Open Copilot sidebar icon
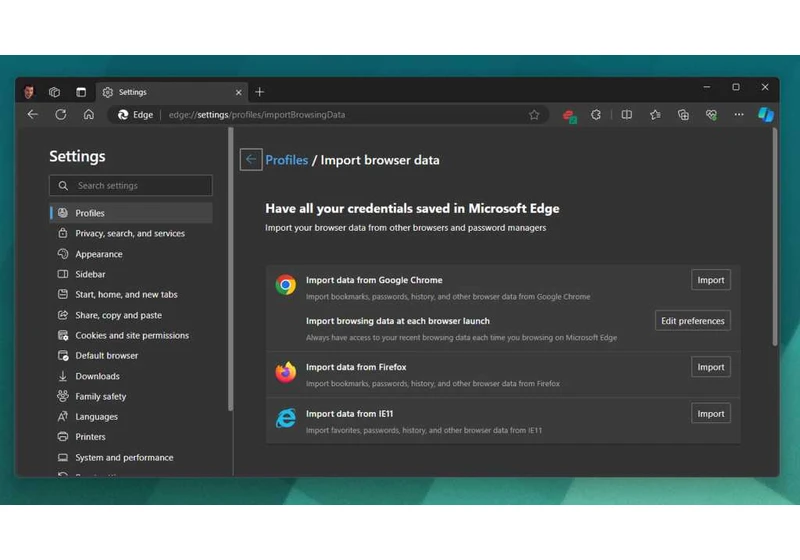This screenshot has height=560, width=800. click(766, 115)
